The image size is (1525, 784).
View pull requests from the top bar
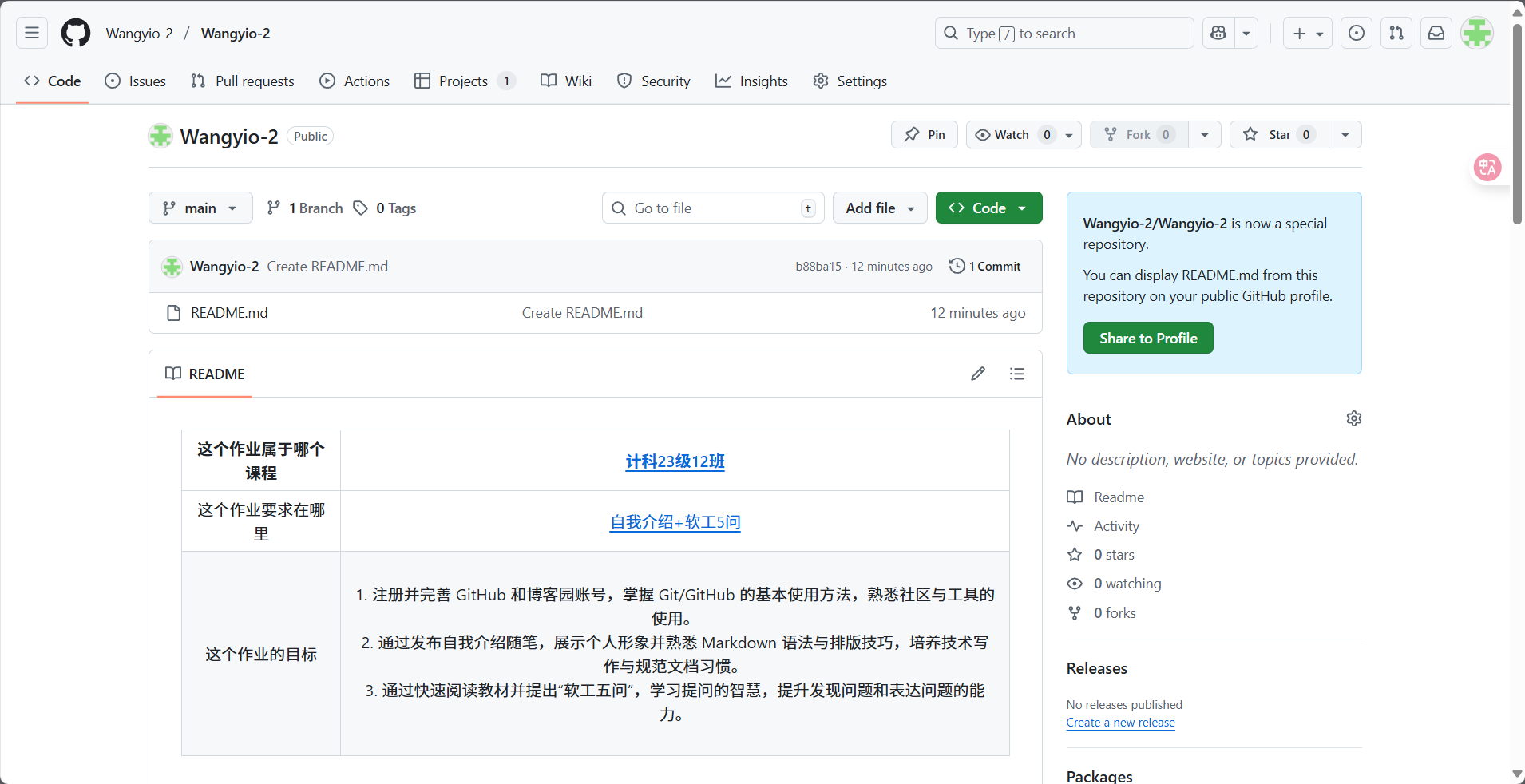click(1396, 33)
